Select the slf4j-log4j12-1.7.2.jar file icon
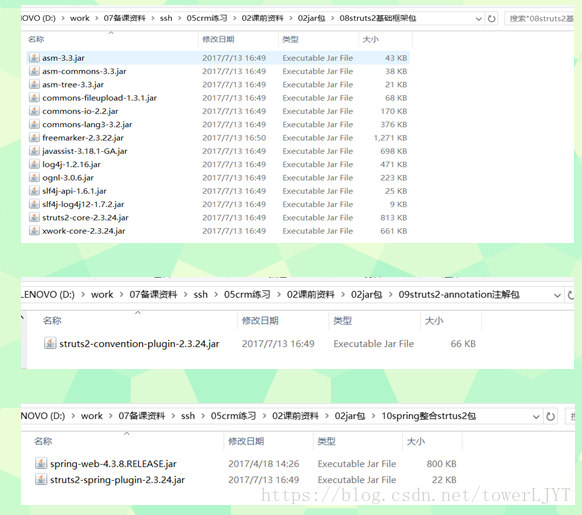582x515 pixels. [x=34, y=204]
